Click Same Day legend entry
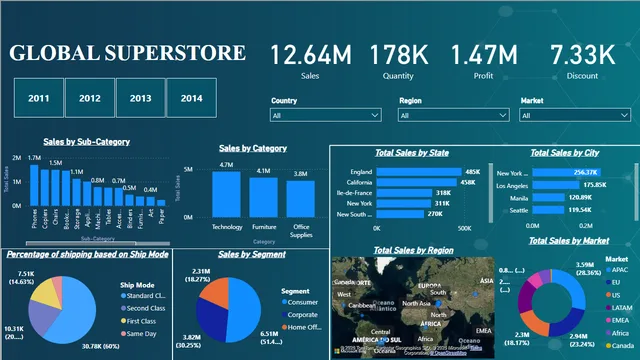The image size is (640, 360). [x=139, y=333]
